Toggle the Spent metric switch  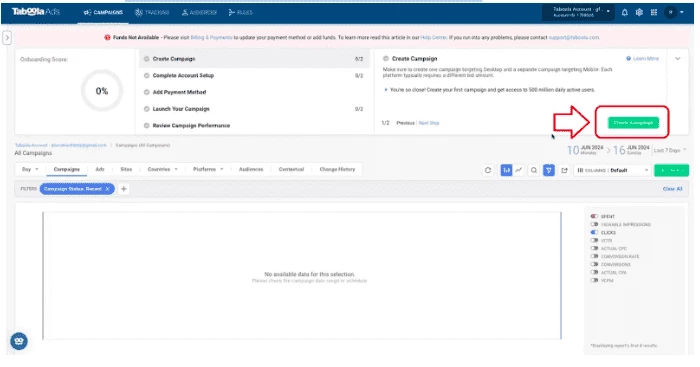[x=594, y=216]
